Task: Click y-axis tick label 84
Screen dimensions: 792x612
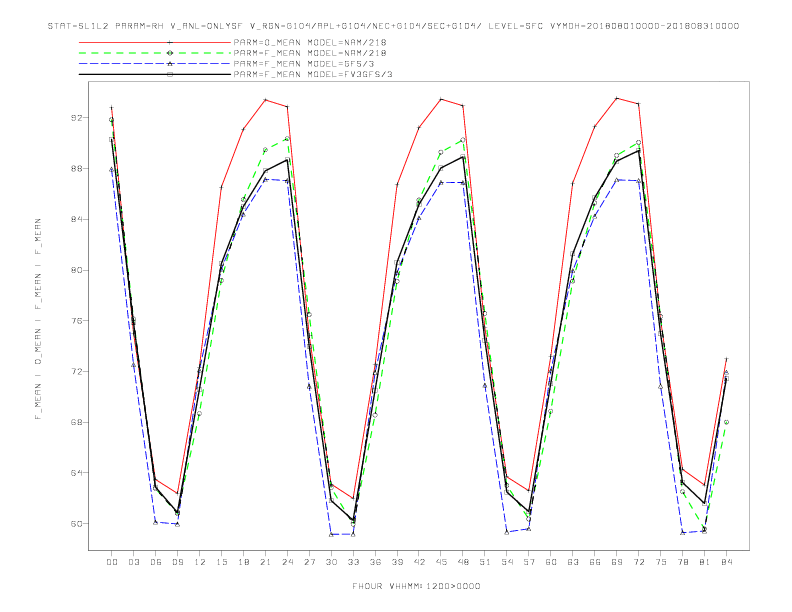Action: (79, 219)
